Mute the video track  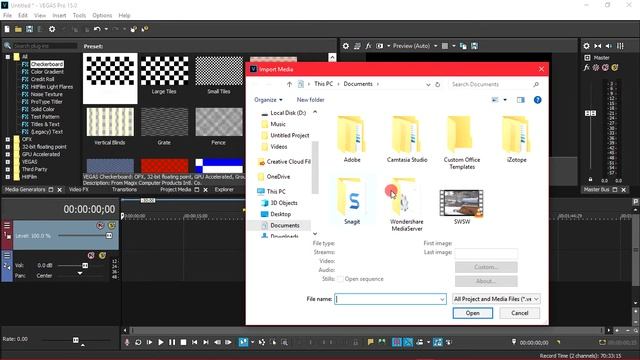point(100,225)
